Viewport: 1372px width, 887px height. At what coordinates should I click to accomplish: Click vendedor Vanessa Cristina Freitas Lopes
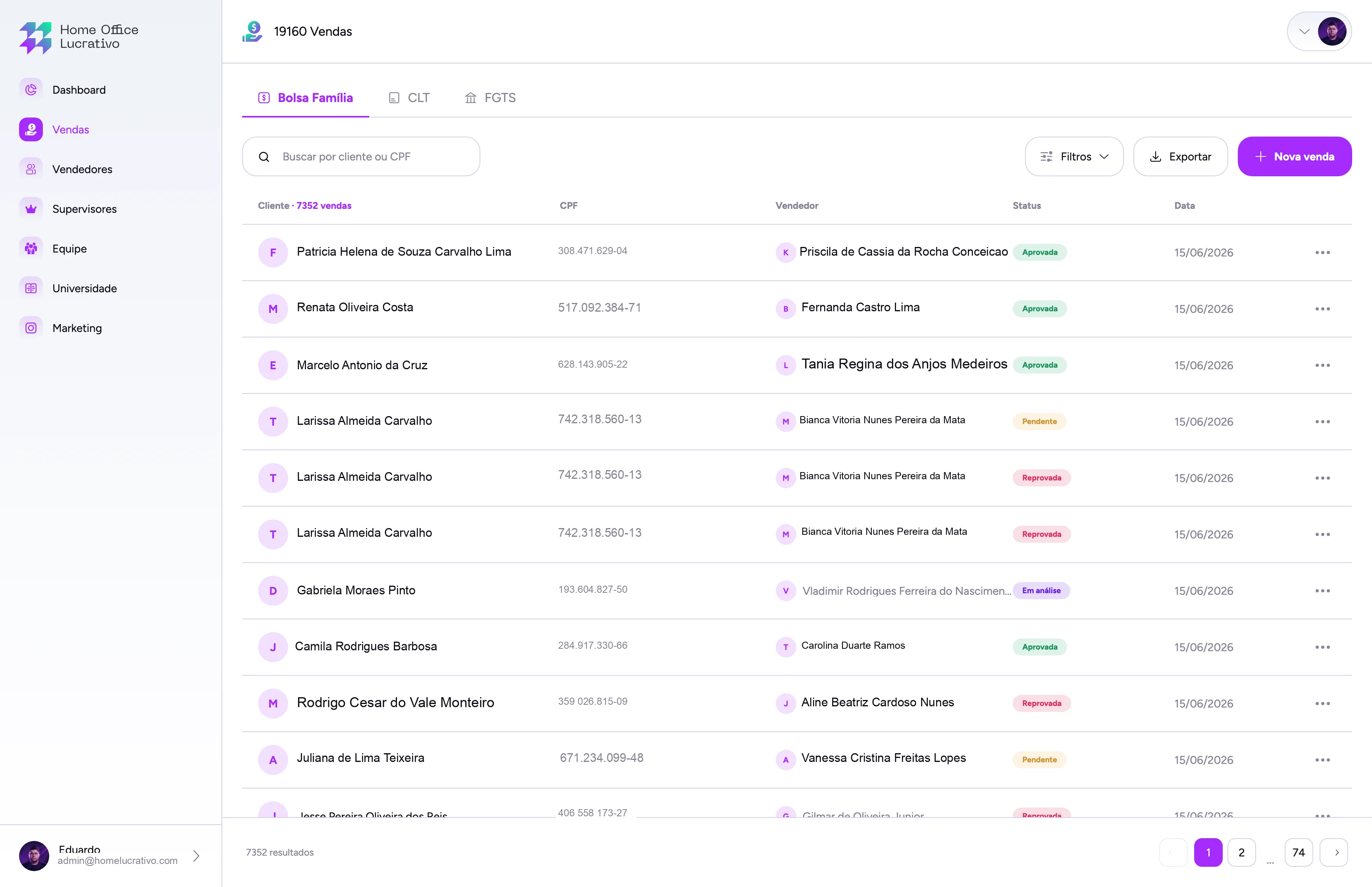coord(883,759)
